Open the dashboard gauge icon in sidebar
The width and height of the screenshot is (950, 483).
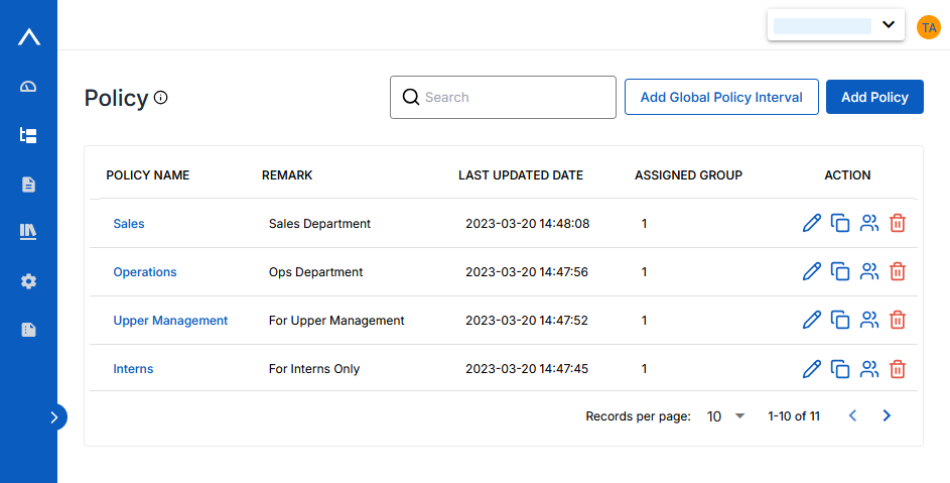[28, 87]
